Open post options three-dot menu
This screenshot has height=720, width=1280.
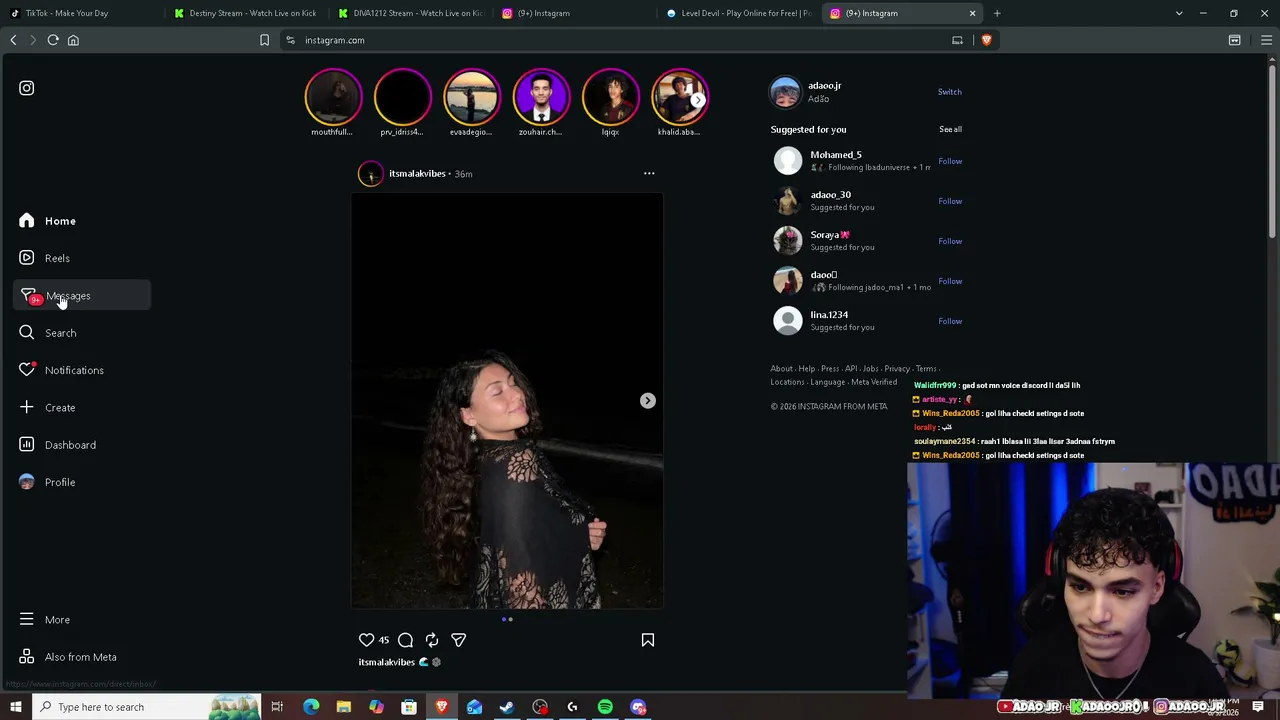pos(649,174)
